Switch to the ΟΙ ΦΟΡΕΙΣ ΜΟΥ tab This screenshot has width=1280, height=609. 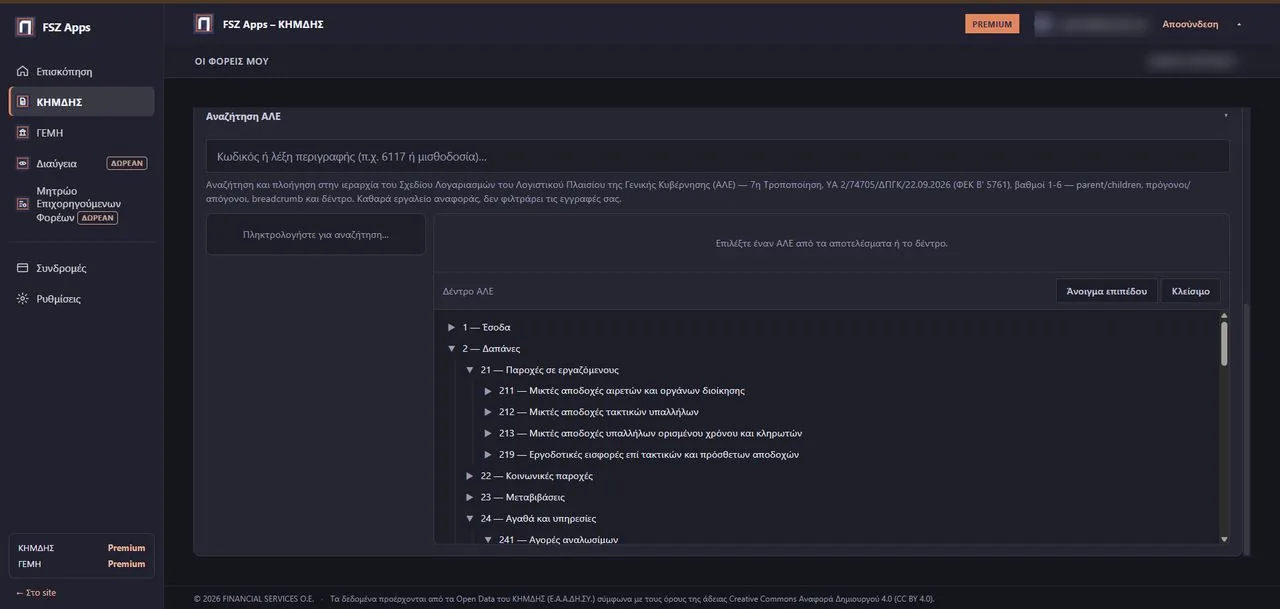click(x=232, y=62)
